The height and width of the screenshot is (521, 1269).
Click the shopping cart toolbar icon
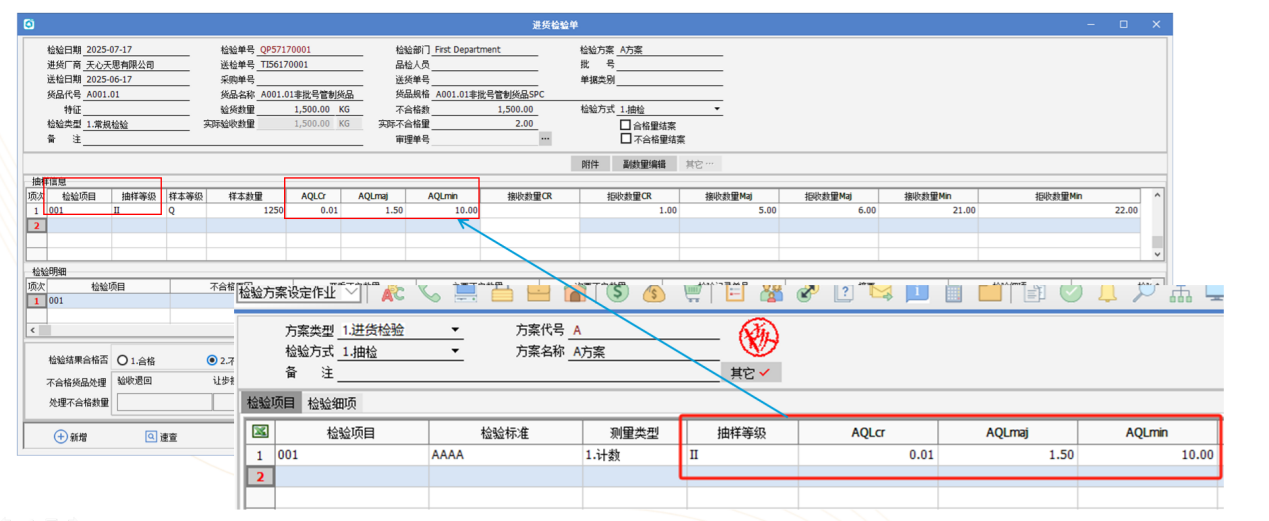click(692, 293)
